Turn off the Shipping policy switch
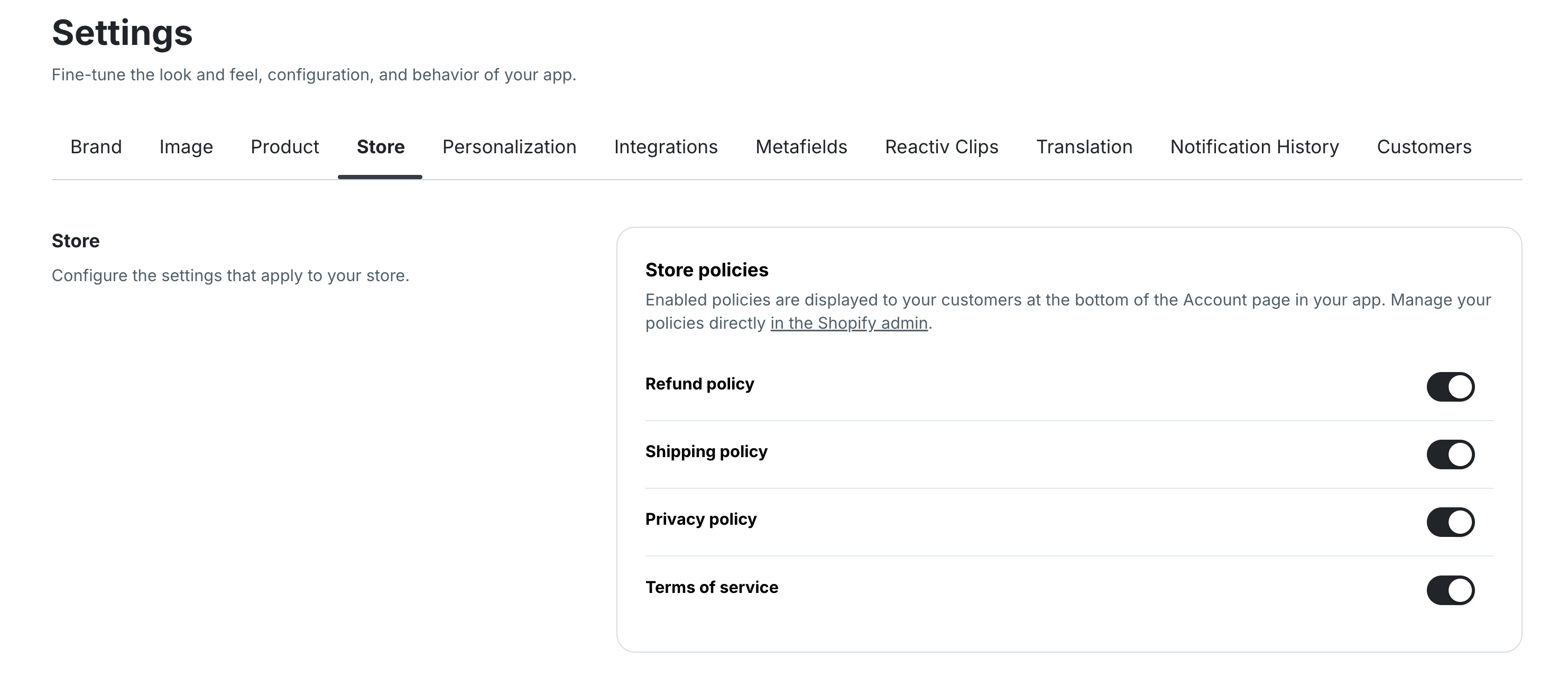Image resolution: width=1568 pixels, height=687 pixels. (1450, 454)
